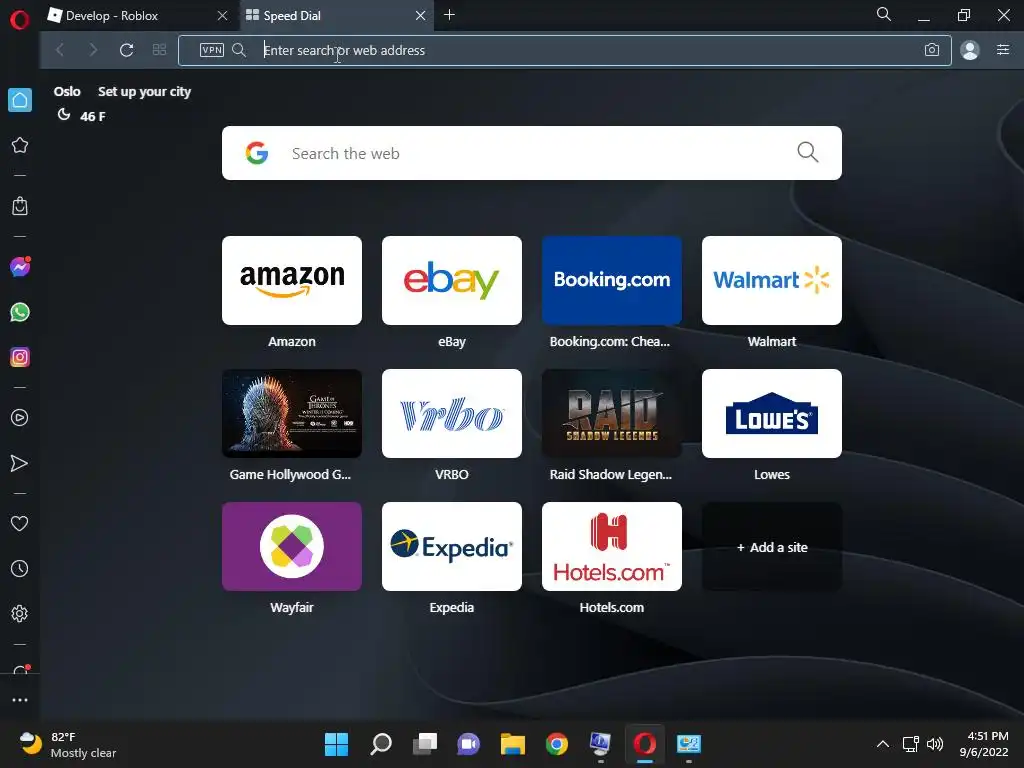Open the eBay speed dial tile

[x=452, y=280]
